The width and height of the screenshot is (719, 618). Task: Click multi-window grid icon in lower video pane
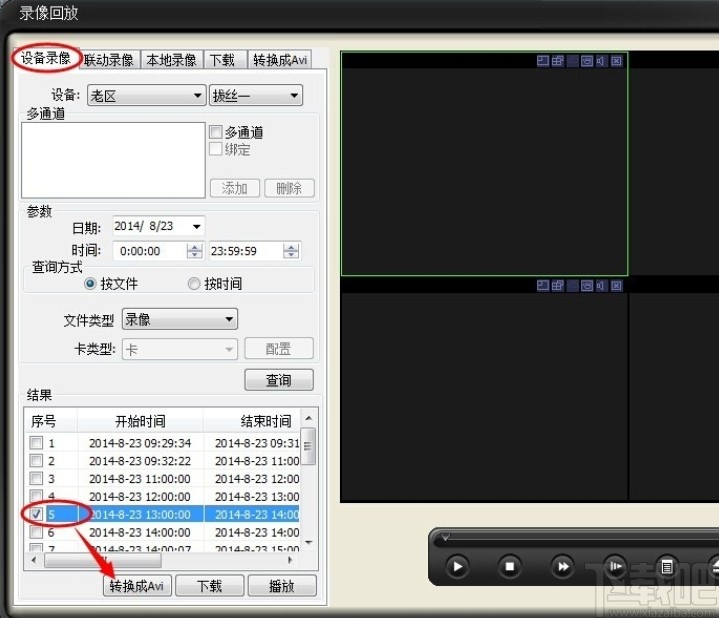558,285
